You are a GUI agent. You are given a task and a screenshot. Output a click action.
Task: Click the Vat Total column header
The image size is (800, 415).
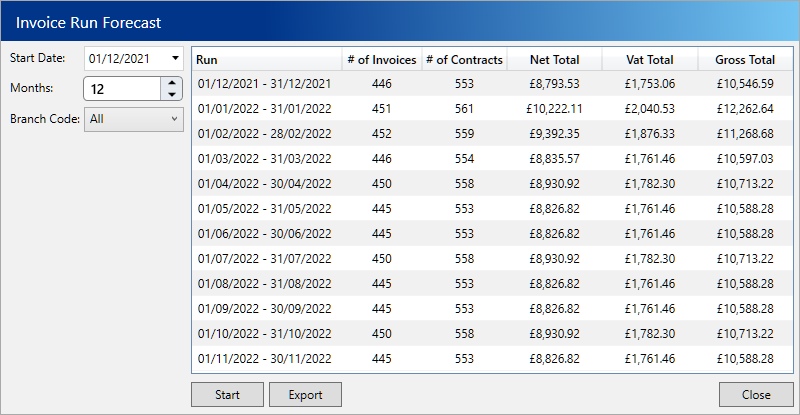[x=650, y=60]
